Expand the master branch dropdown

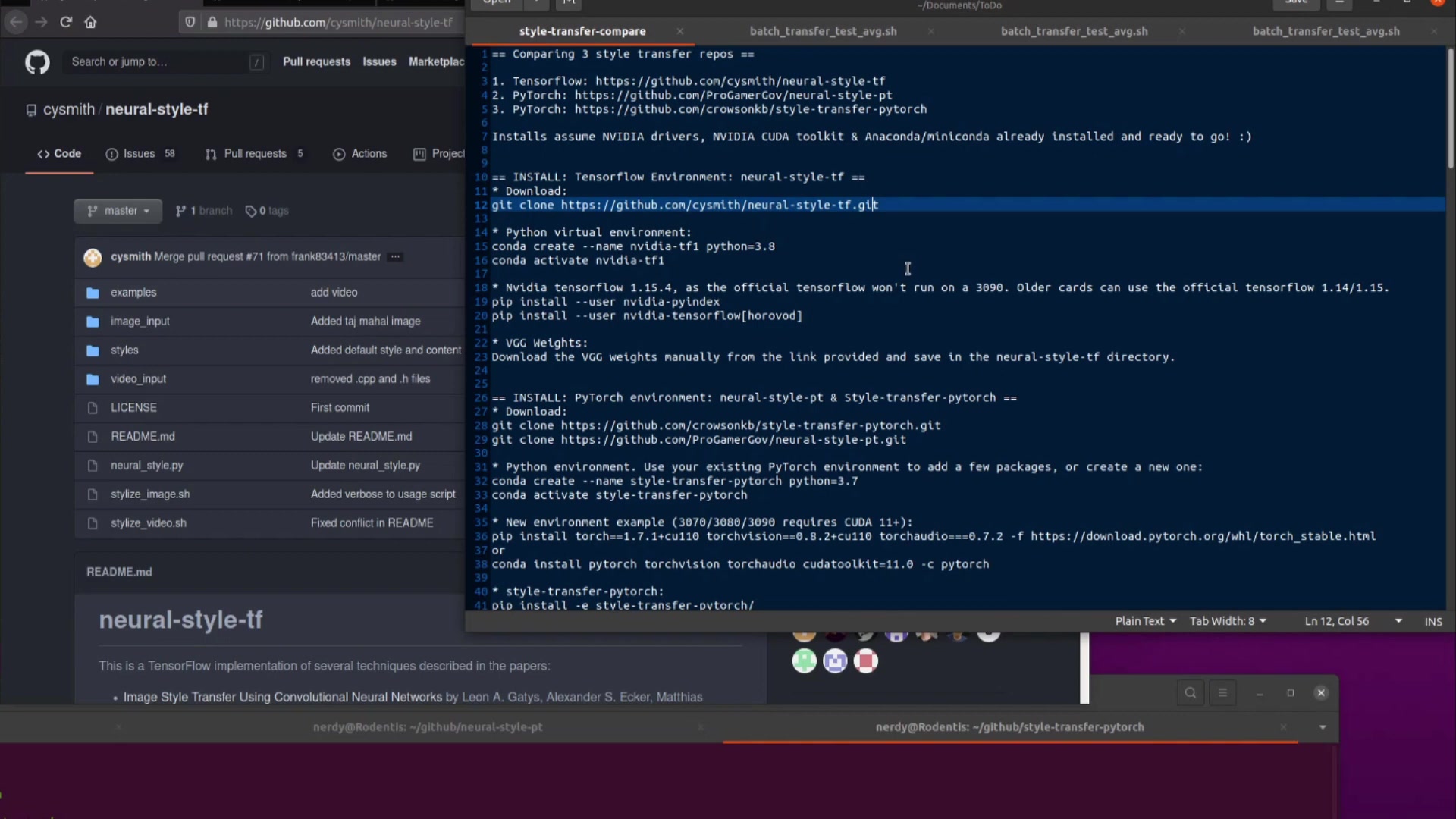[x=118, y=211]
